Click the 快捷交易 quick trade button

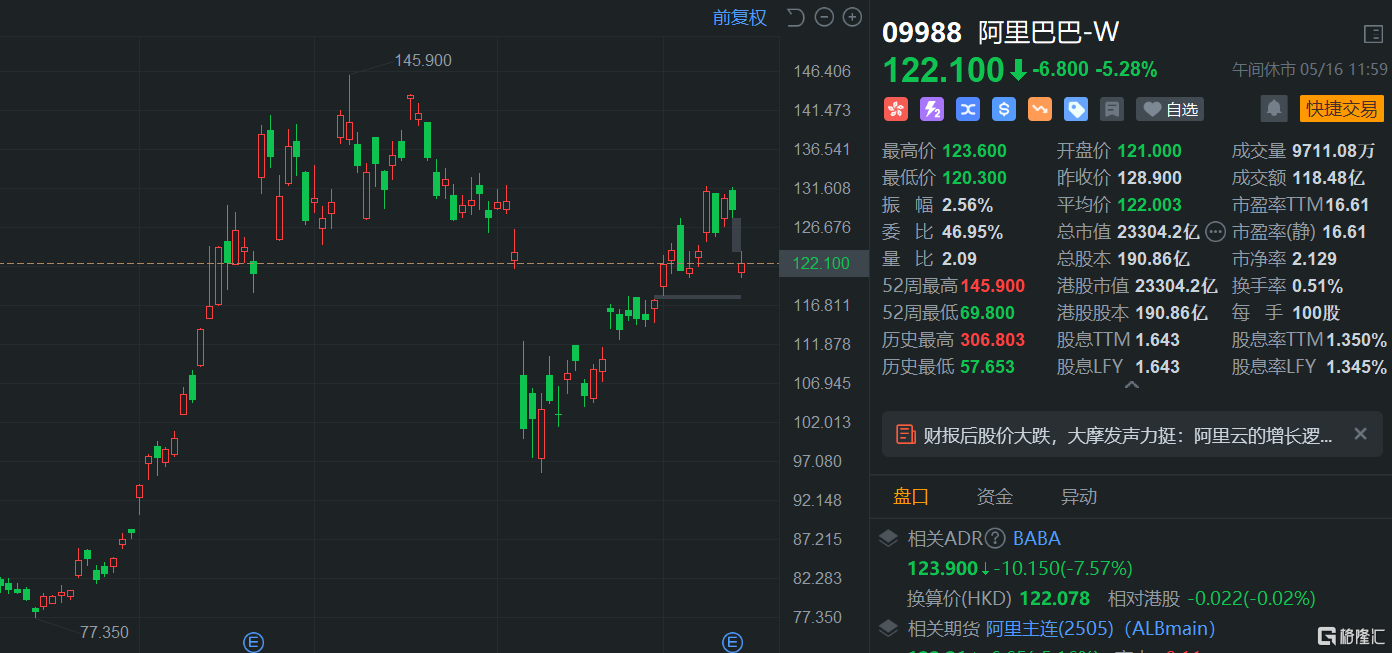pyautogui.click(x=1341, y=108)
